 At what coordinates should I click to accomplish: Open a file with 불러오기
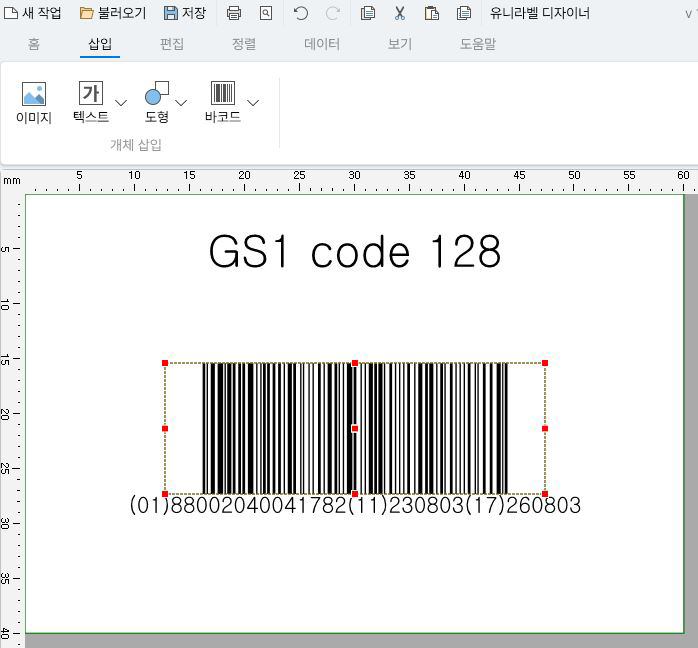pyautogui.click(x=113, y=13)
